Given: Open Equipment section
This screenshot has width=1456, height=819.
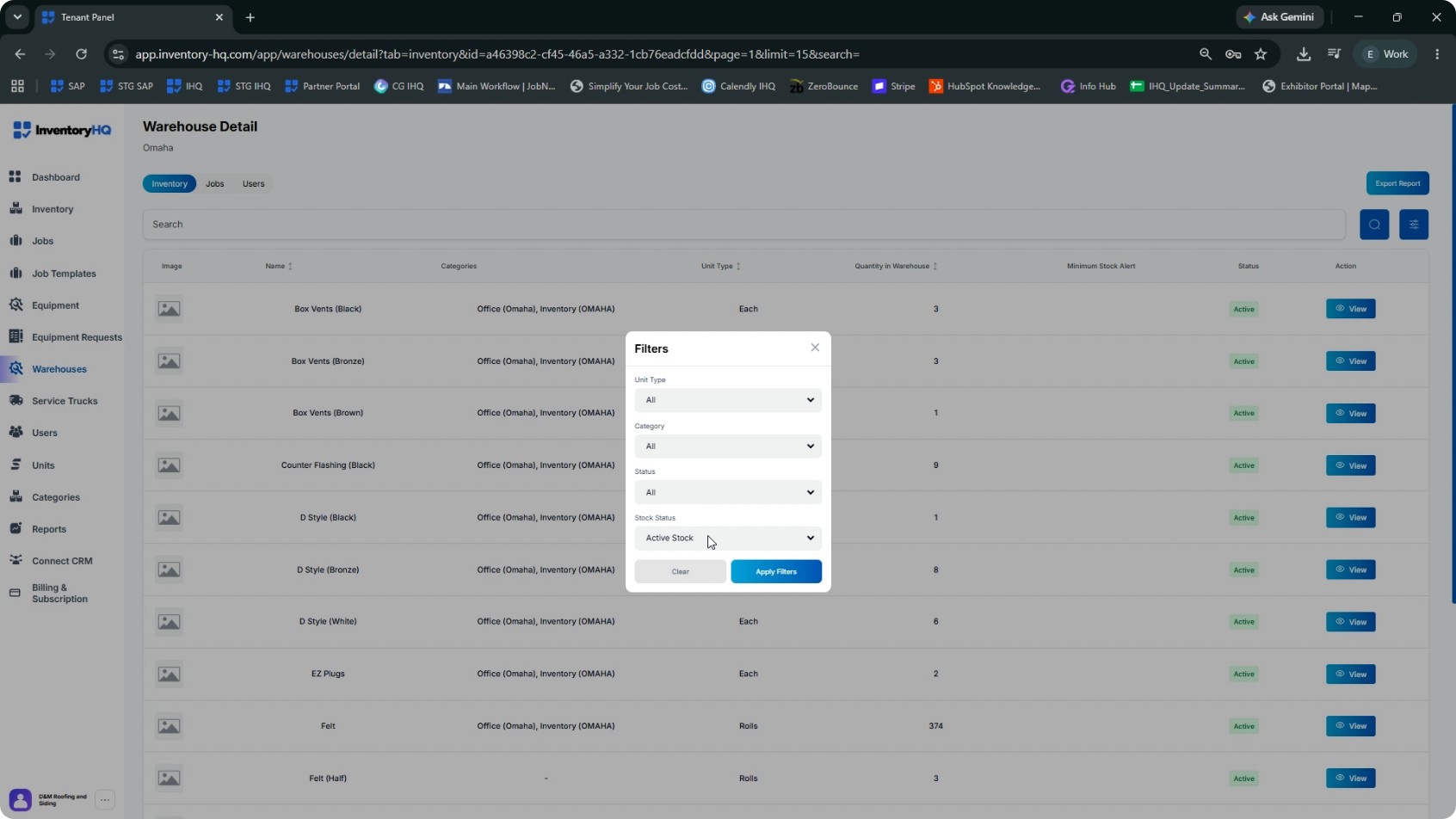Looking at the screenshot, I should (55, 305).
